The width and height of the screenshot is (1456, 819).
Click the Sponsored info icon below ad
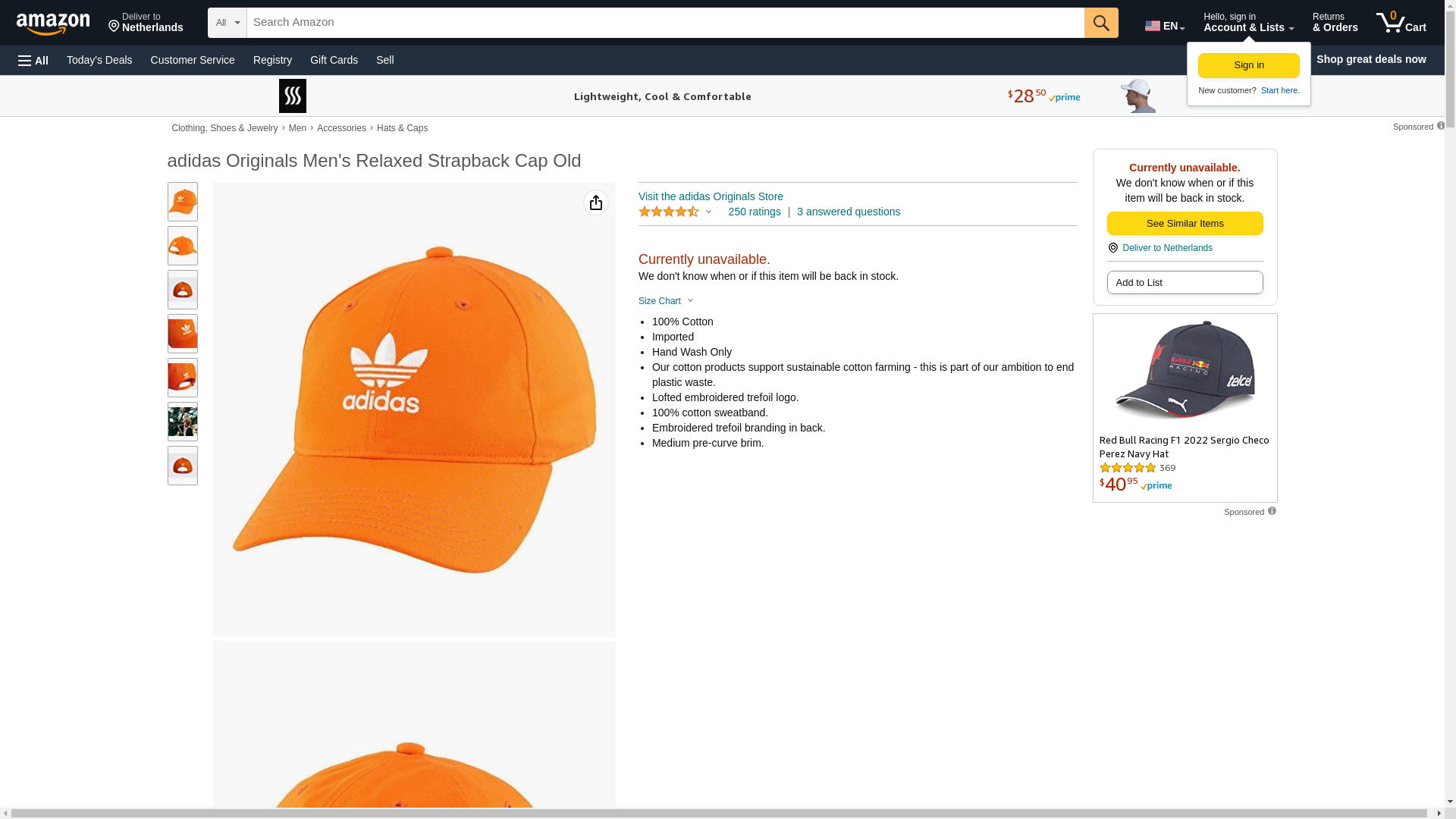click(1272, 511)
